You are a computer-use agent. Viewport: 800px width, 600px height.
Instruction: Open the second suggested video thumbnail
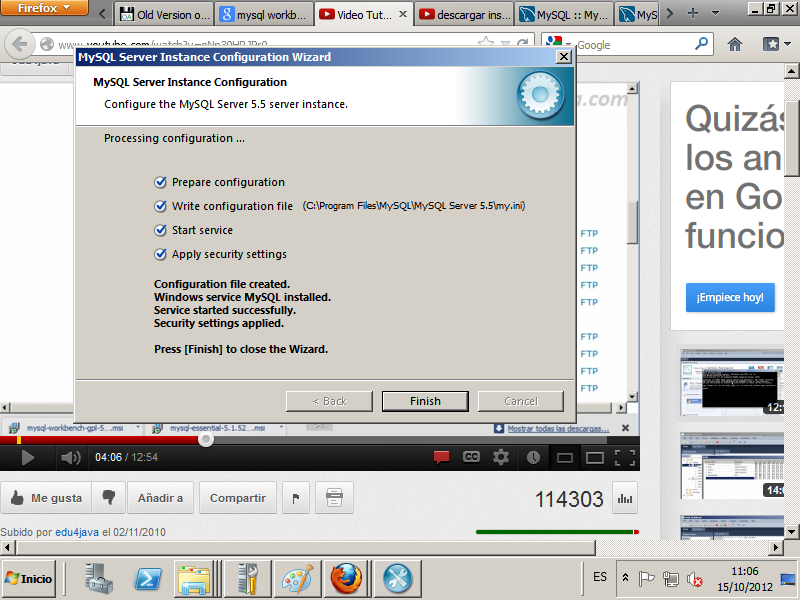coord(732,466)
